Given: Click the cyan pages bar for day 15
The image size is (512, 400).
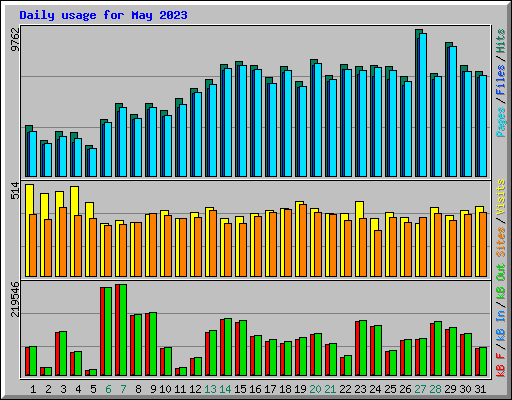Looking at the screenshot, I should (243, 121).
